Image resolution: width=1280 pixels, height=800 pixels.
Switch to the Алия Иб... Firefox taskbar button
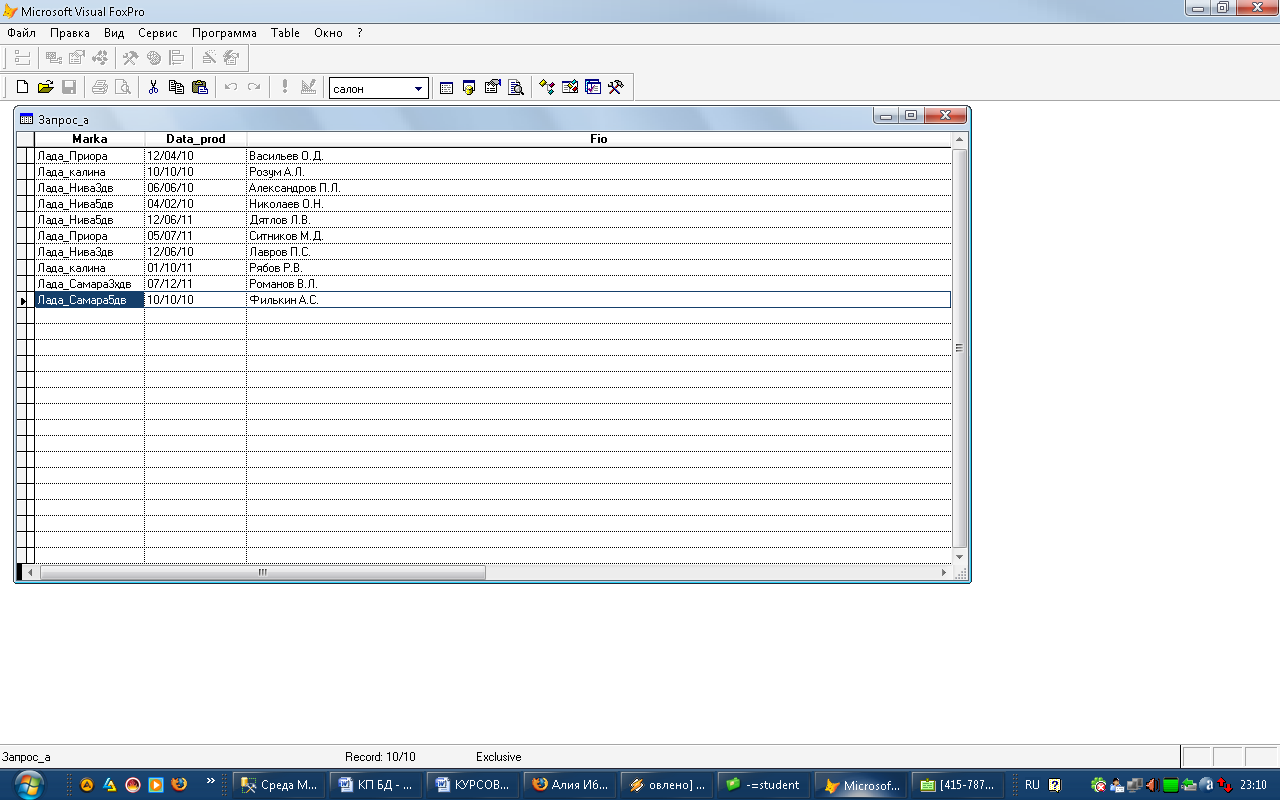click(x=570, y=785)
